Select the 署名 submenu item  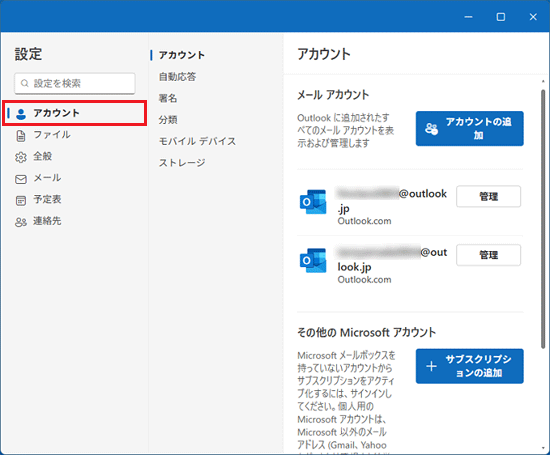click(x=168, y=98)
